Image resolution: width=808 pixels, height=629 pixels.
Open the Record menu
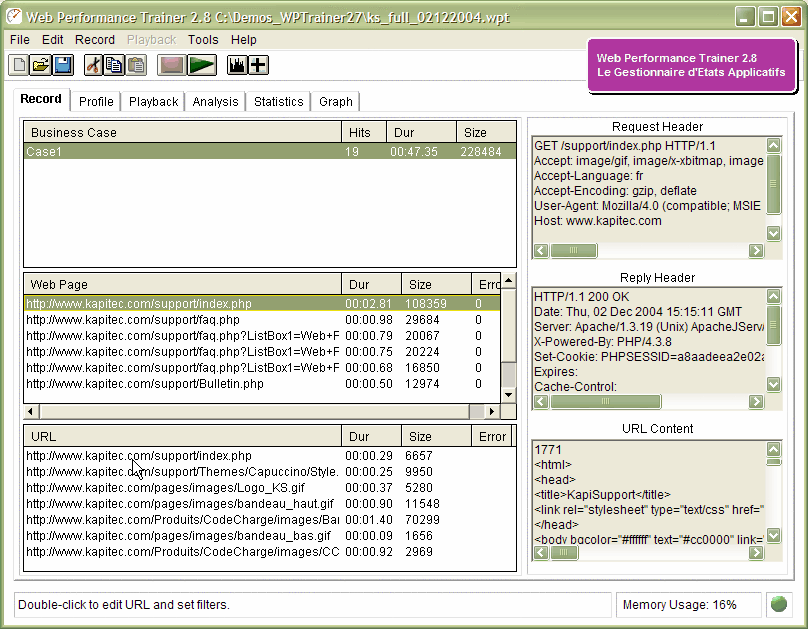tap(95, 40)
